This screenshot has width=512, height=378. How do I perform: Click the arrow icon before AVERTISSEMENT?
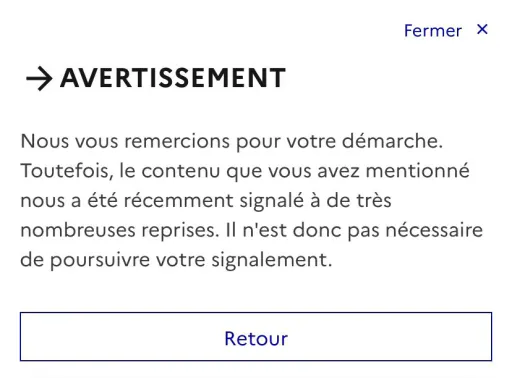[x=39, y=78]
